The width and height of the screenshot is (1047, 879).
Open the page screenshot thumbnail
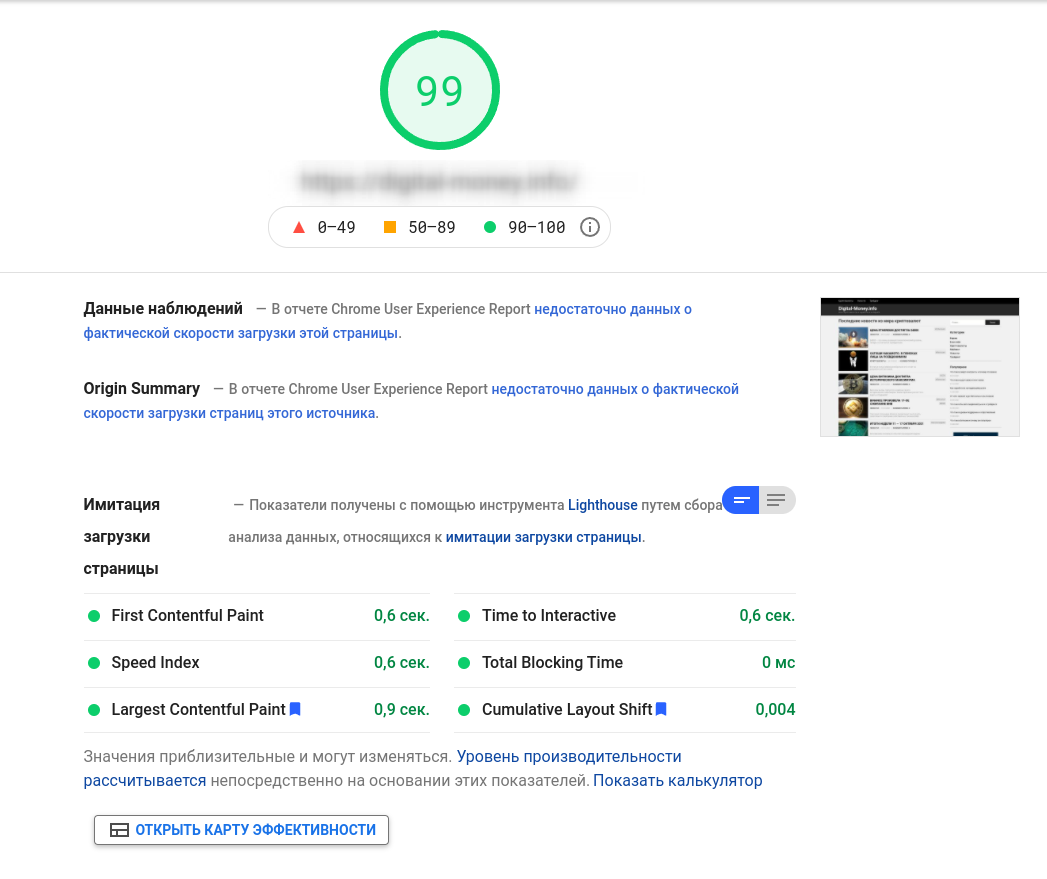(x=919, y=367)
